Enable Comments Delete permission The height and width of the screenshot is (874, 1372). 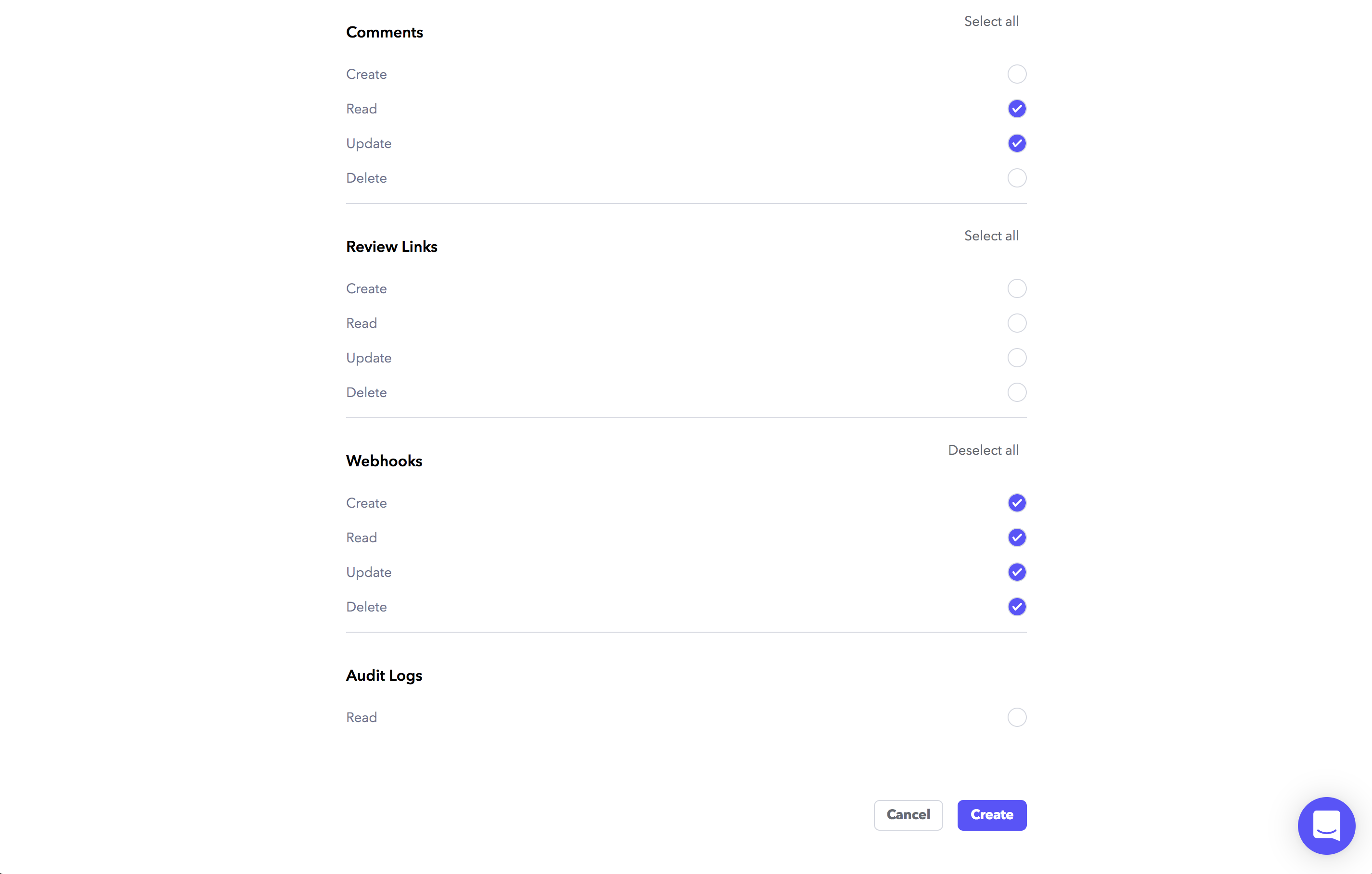pyautogui.click(x=1016, y=178)
